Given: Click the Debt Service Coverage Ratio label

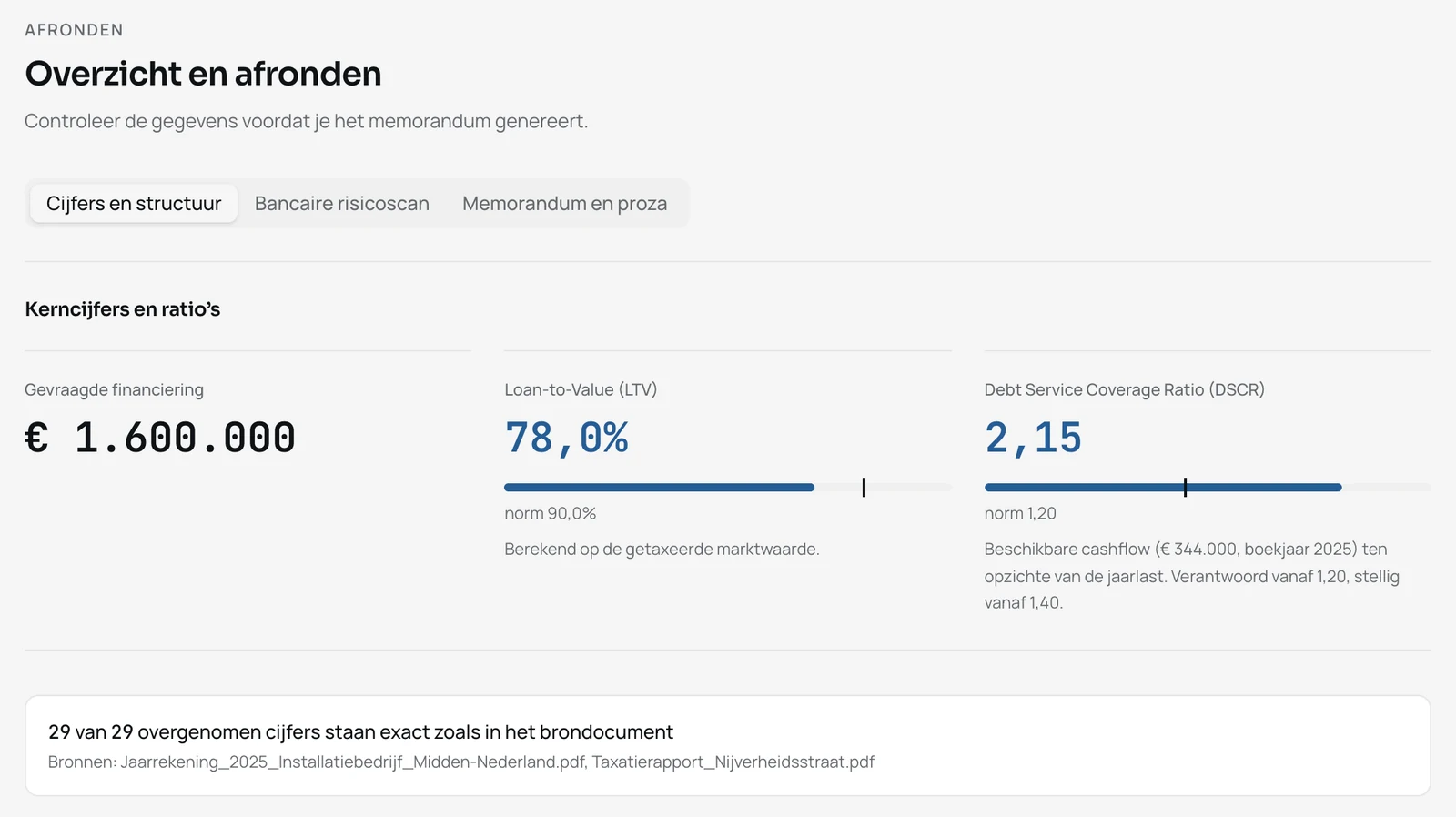Looking at the screenshot, I should tap(1125, 390).
